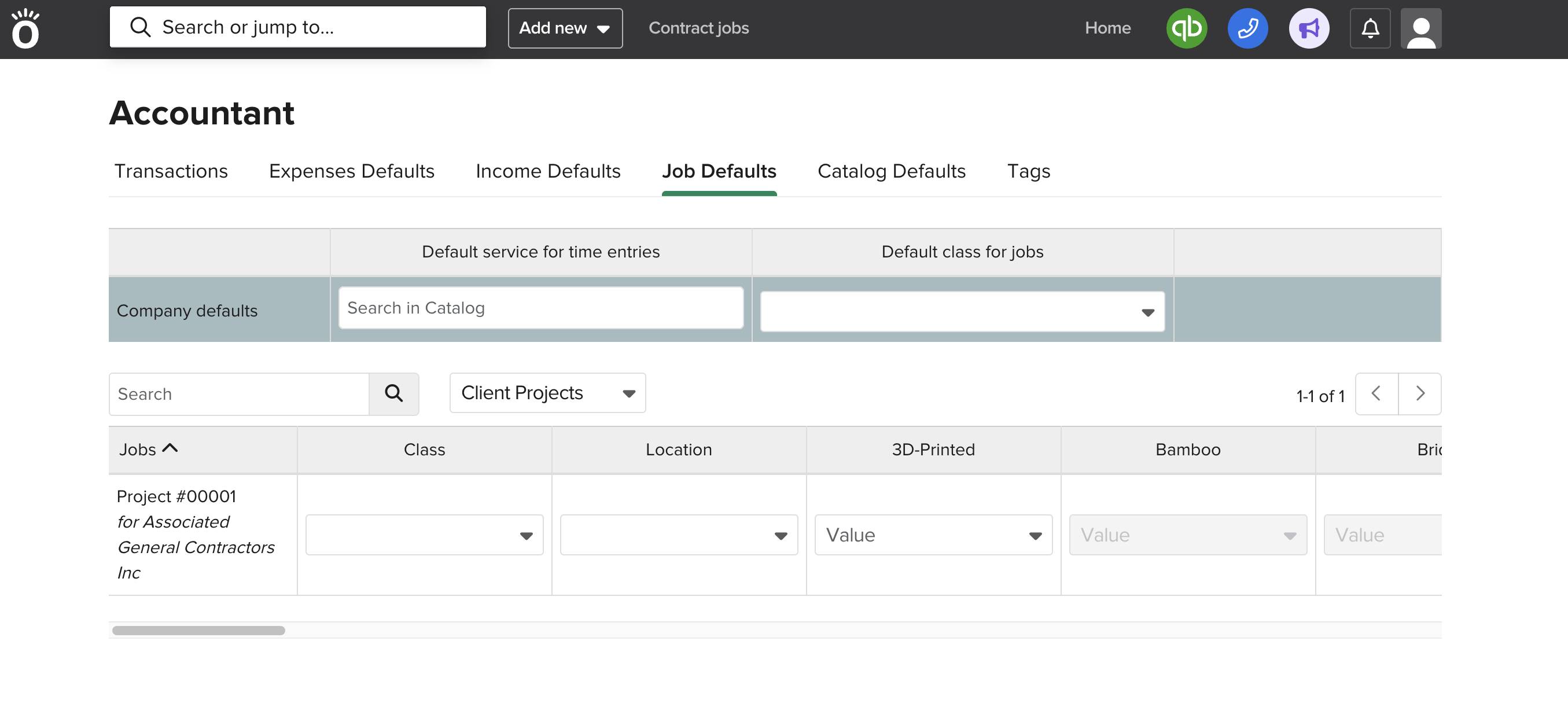
Task: Click the blue phone call icon
Action: click(x=1247, y=28)
